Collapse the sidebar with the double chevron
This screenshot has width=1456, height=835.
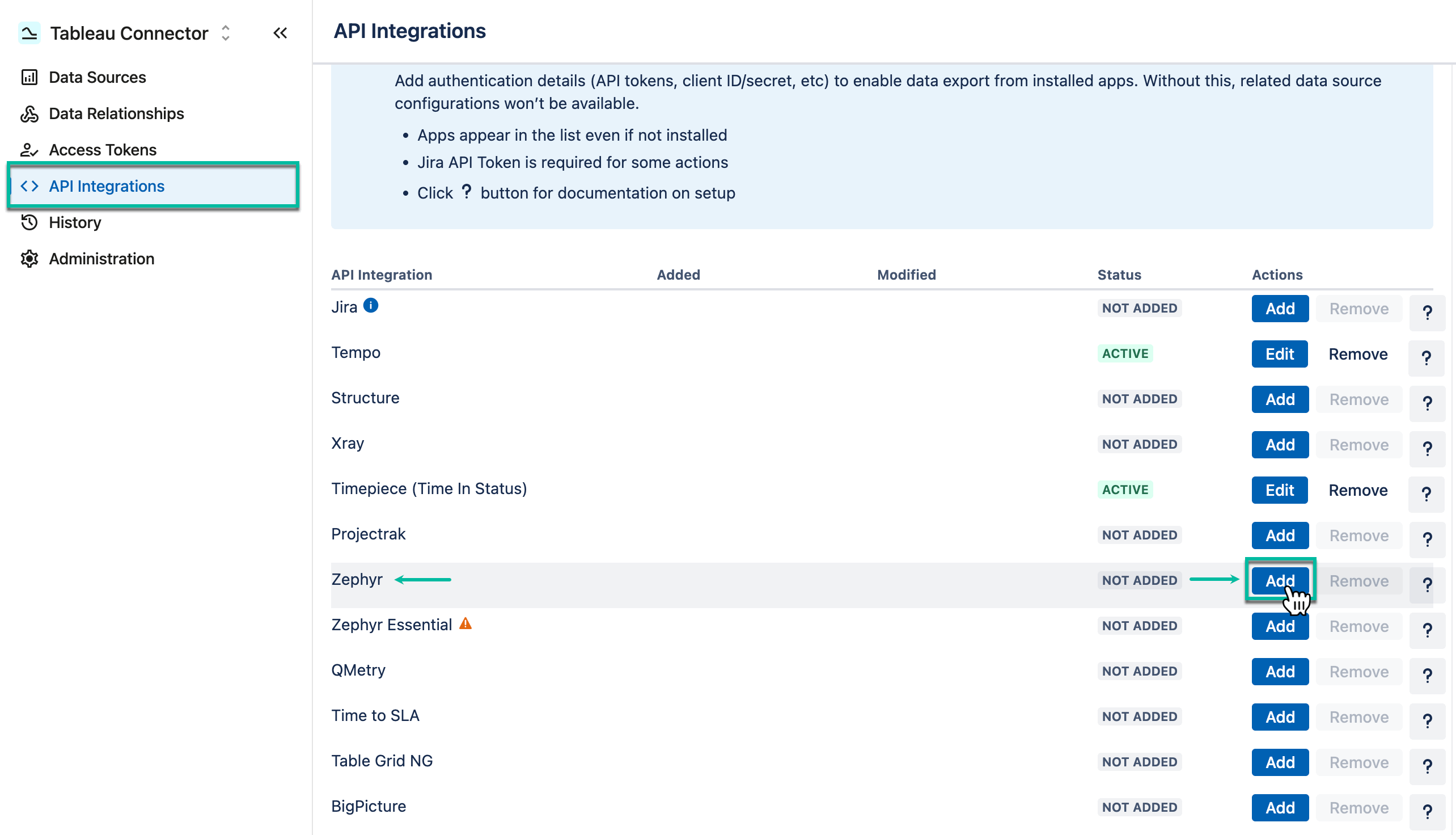pos(280,33)
